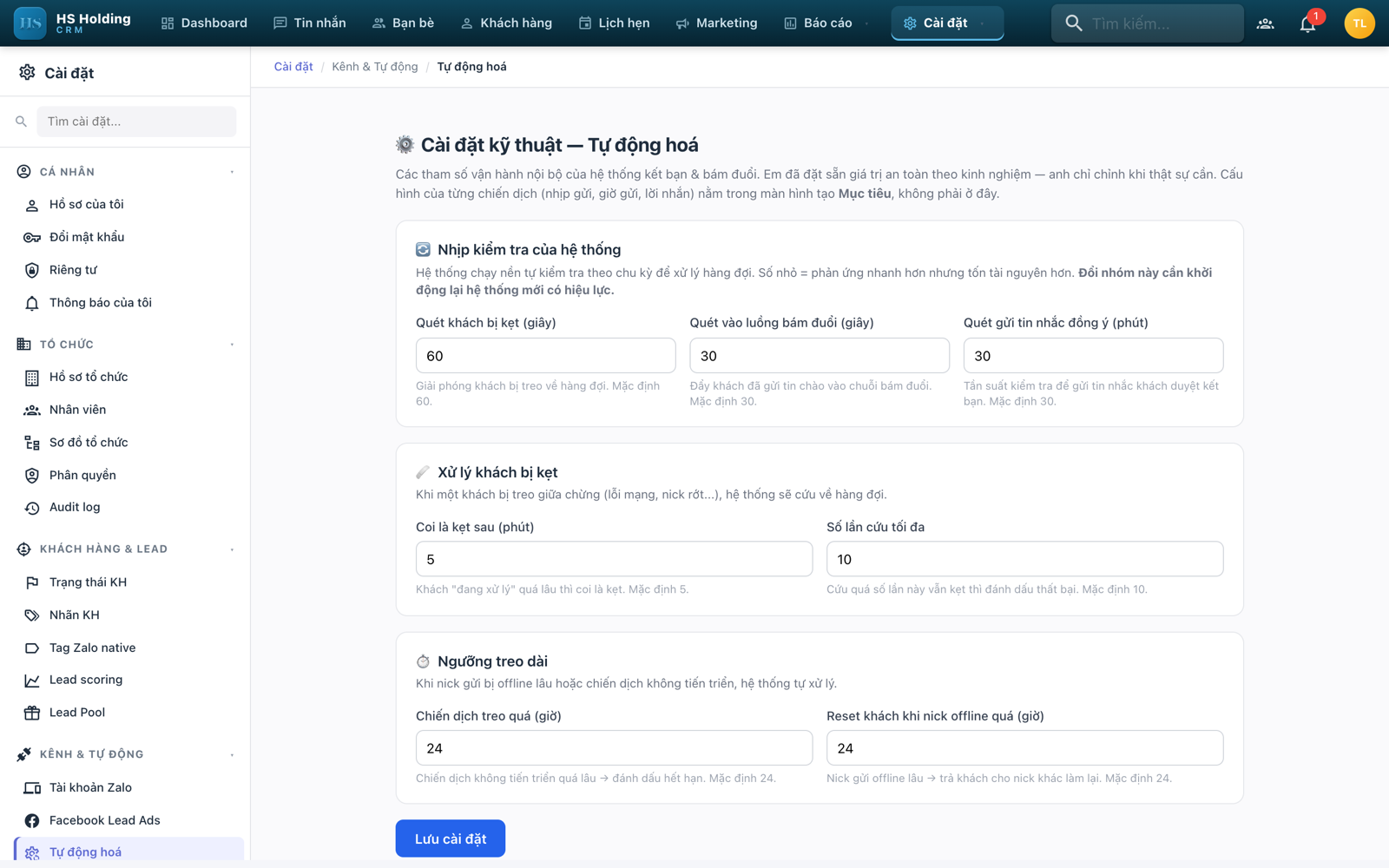This screenshot has width=1389, height=868.
Task: Click the top bar Tìm kiếm search field
Action: tap(1148, 23)
